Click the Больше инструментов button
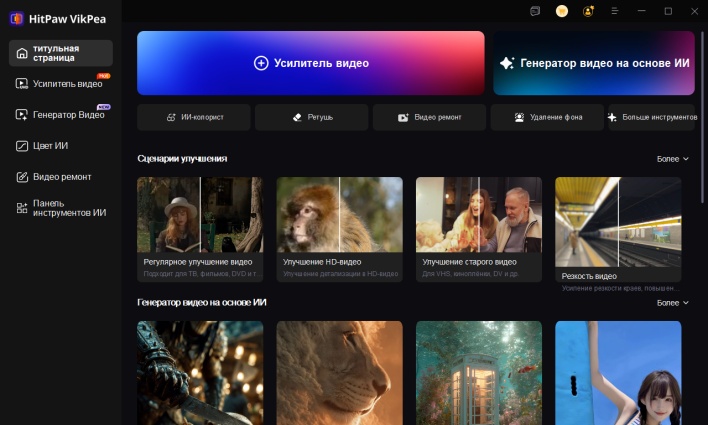 click(652, 118)
